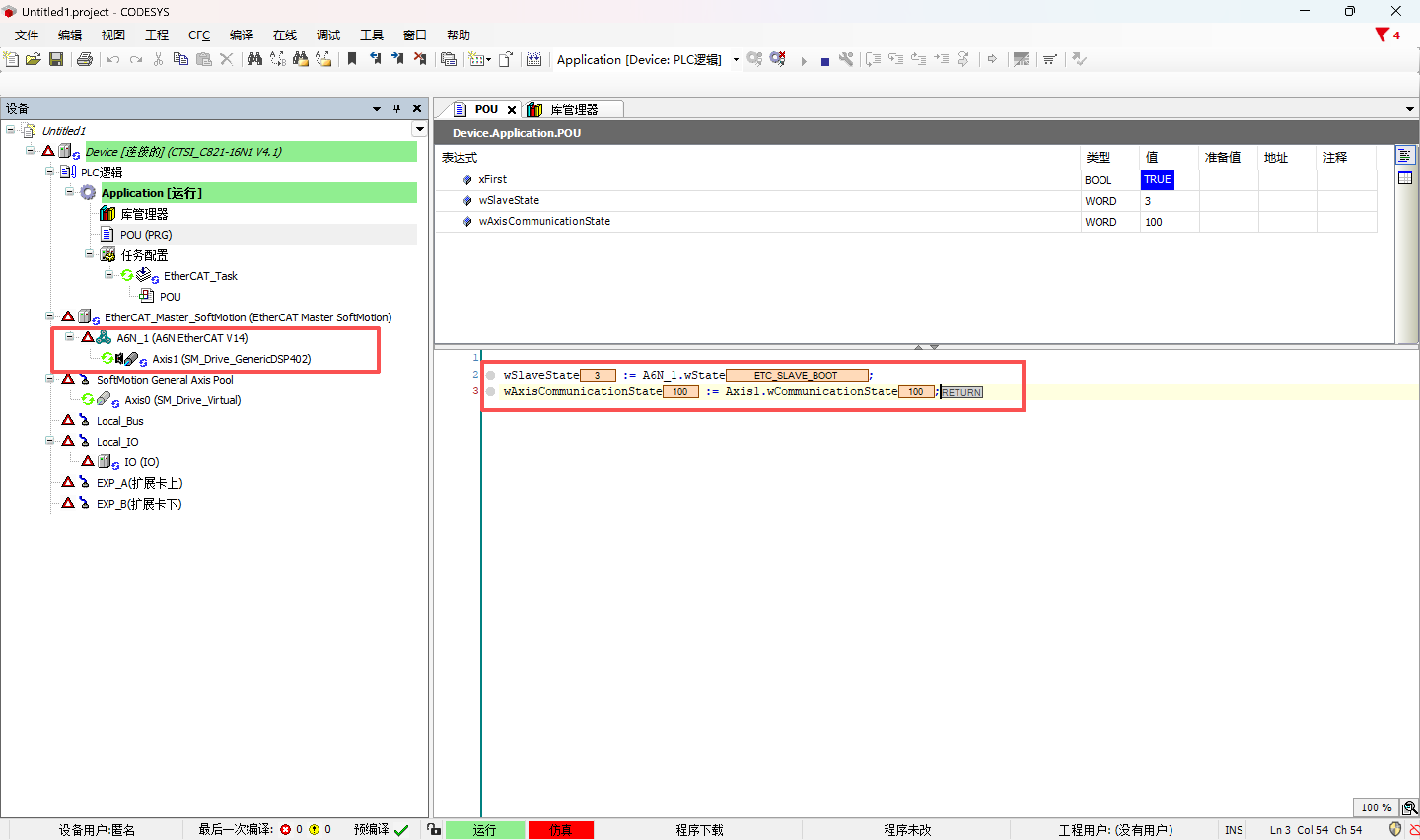Click the 运行 status button
Image resolution: width=1420 pixels, height=840 pixels.
point(485,830)
